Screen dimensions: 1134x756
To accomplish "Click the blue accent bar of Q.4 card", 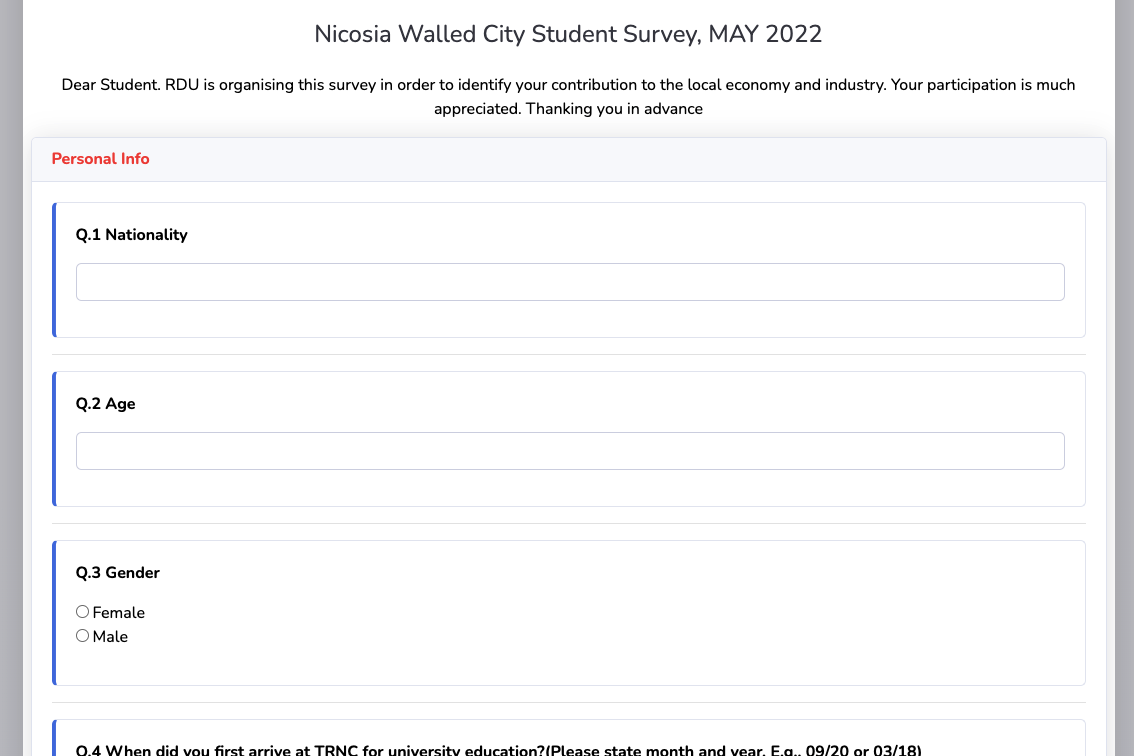I will (x=54, y=740).
